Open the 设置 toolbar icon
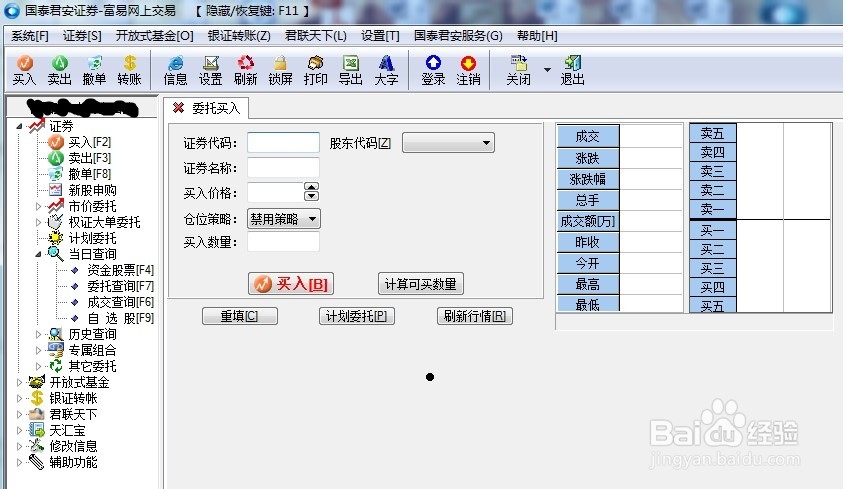The image size is (846, 489). click(210, 70)
